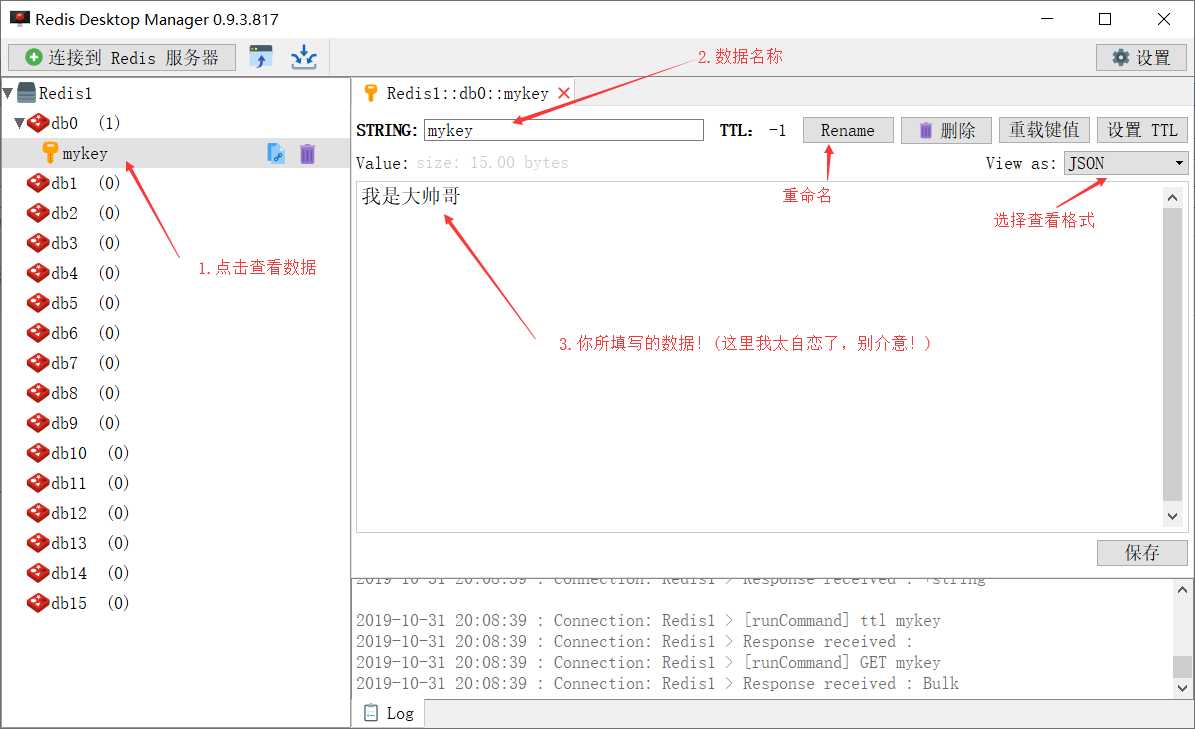Minimize the Redis Desktop Manager window
The image size is (1195, 729).
point(1047,19)
